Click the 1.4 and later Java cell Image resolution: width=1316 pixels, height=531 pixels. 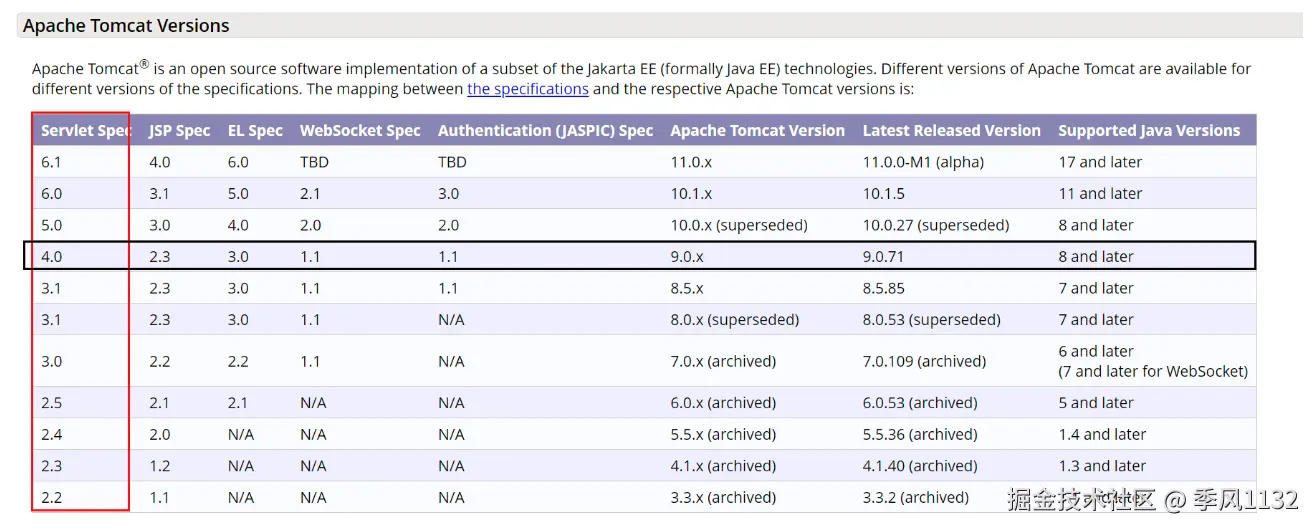1102,435
